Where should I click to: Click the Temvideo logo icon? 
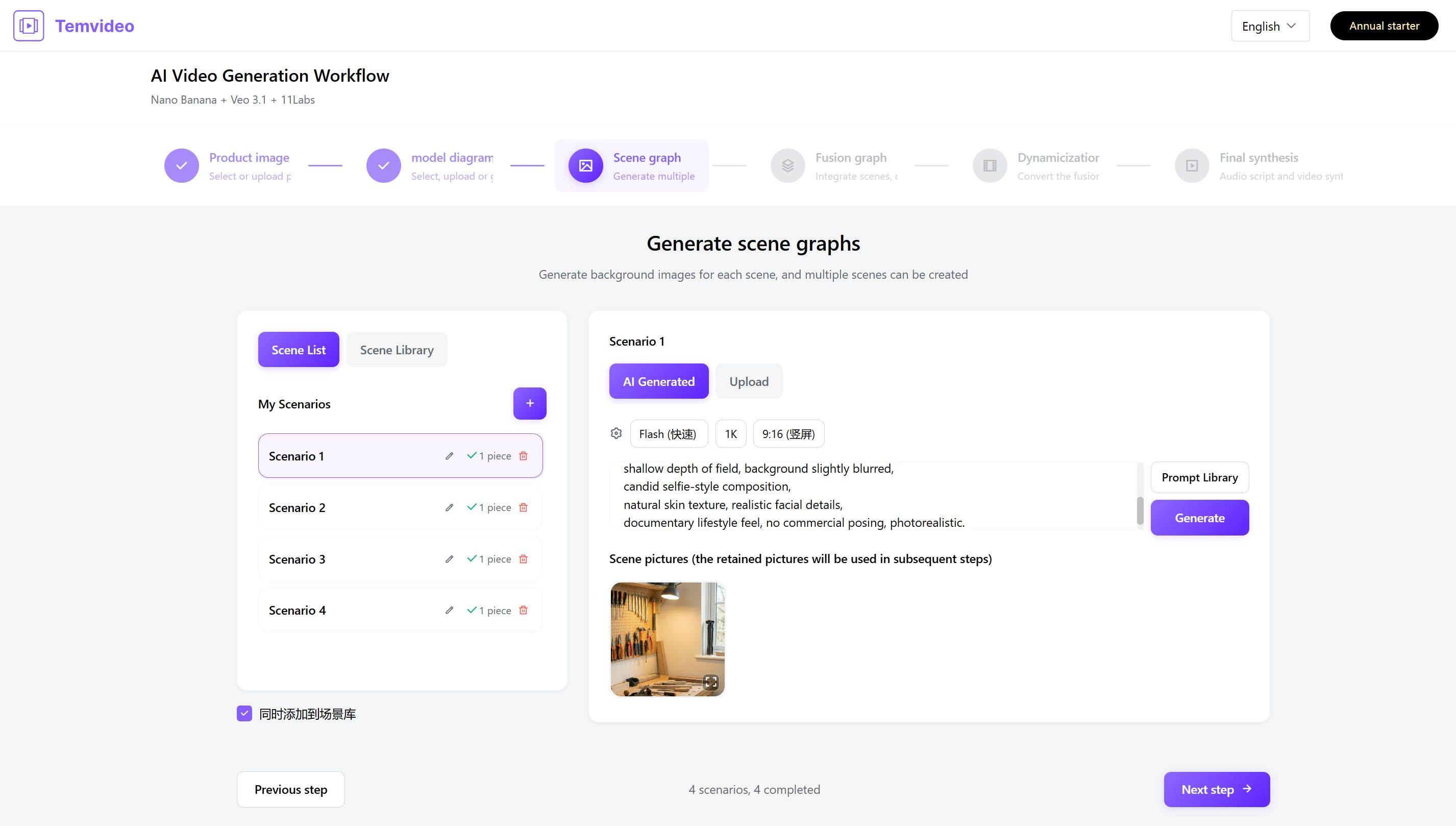29,26
